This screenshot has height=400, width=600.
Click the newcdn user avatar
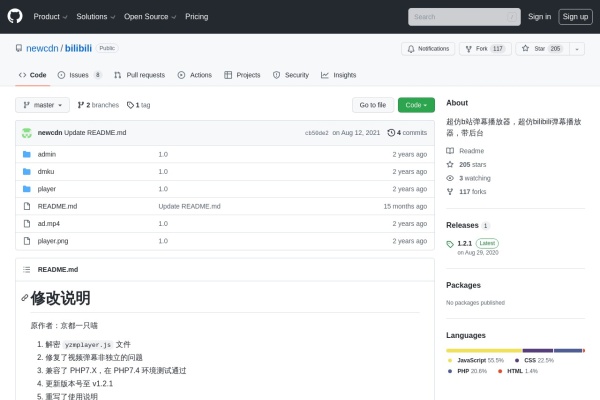(x=27, y=132)
